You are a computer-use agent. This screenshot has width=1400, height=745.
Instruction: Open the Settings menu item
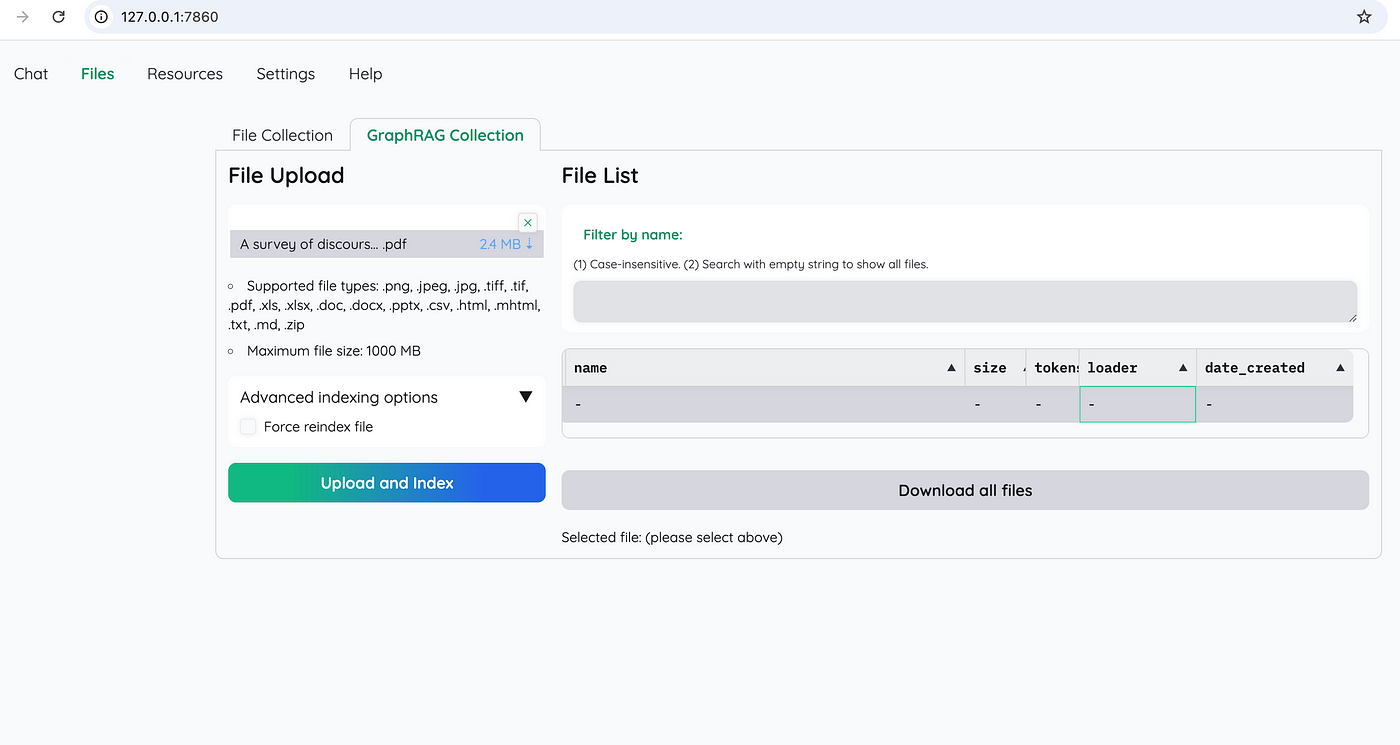point(285,73)
